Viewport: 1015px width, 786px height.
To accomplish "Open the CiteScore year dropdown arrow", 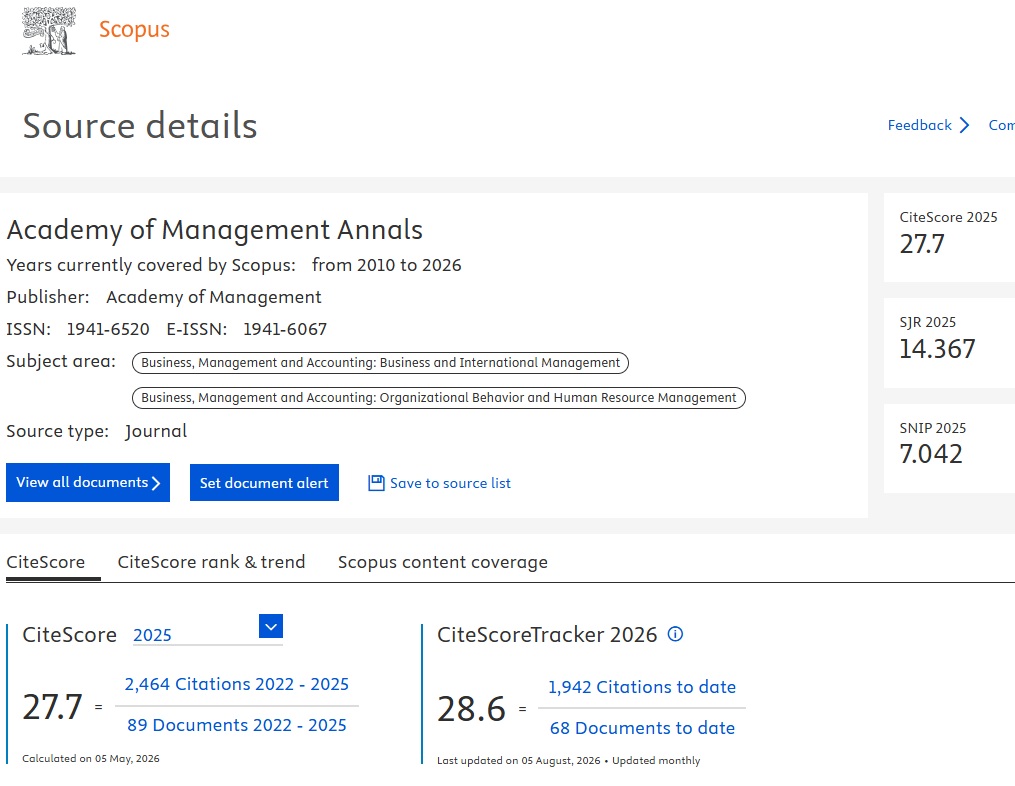I will pos(271,626).
